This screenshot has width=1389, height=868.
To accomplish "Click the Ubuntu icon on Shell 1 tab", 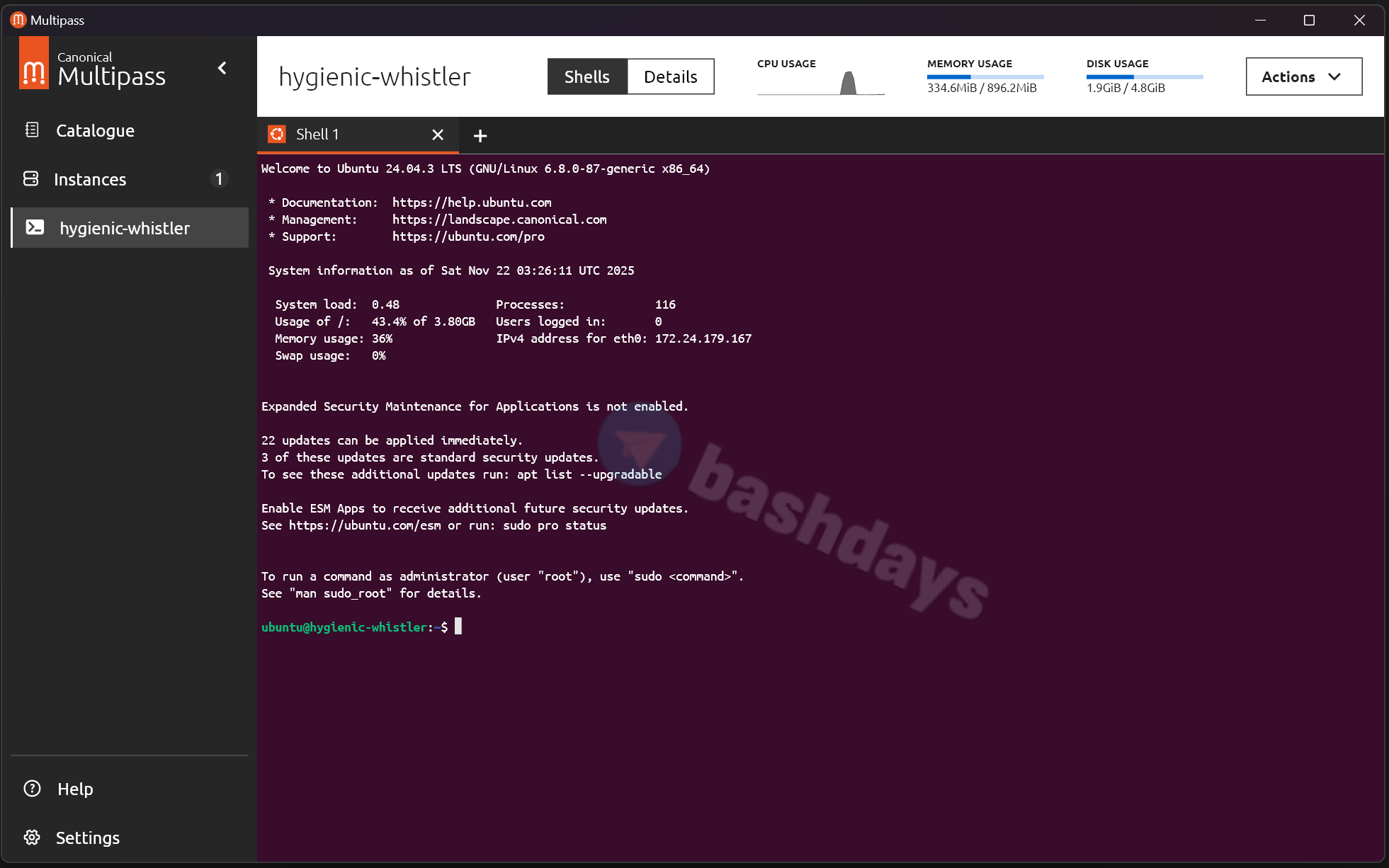I will tap(277, 134).
